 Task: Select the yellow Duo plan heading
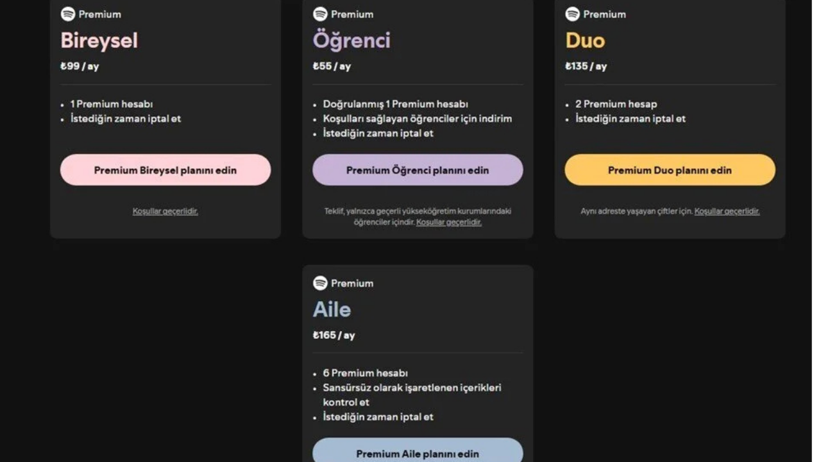pos(585,41)
